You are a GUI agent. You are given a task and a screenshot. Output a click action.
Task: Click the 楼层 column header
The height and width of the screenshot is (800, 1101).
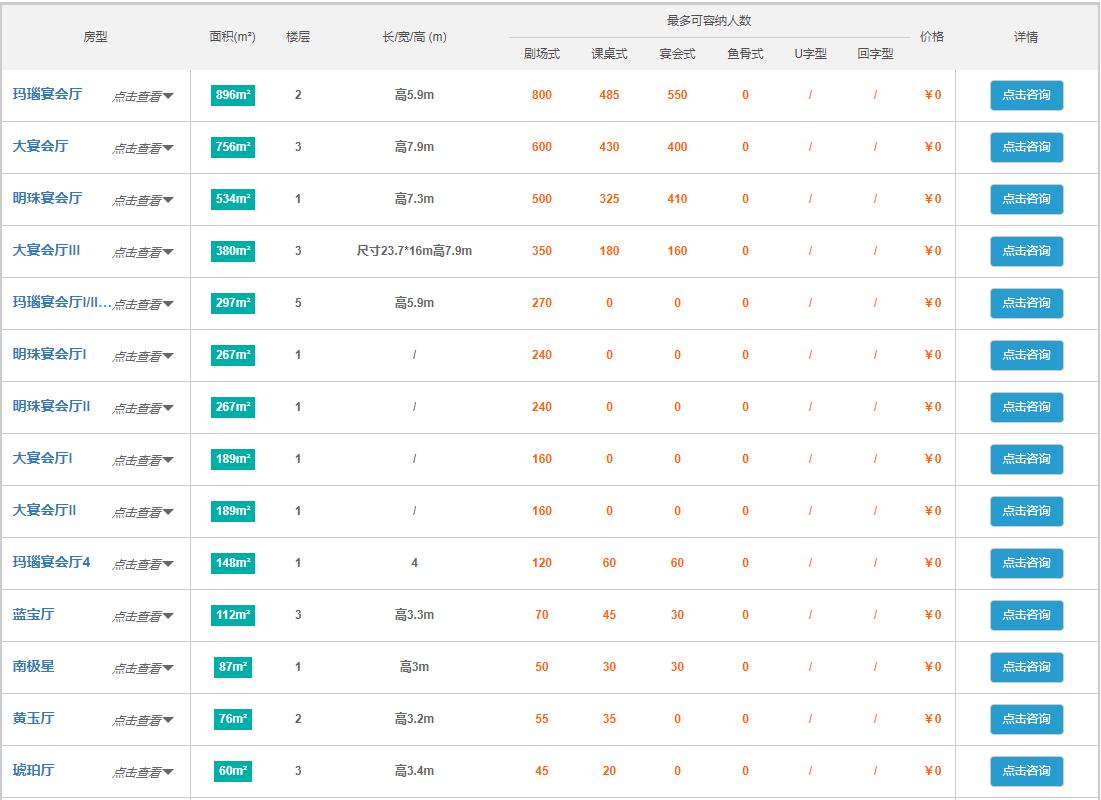[298, 37]
